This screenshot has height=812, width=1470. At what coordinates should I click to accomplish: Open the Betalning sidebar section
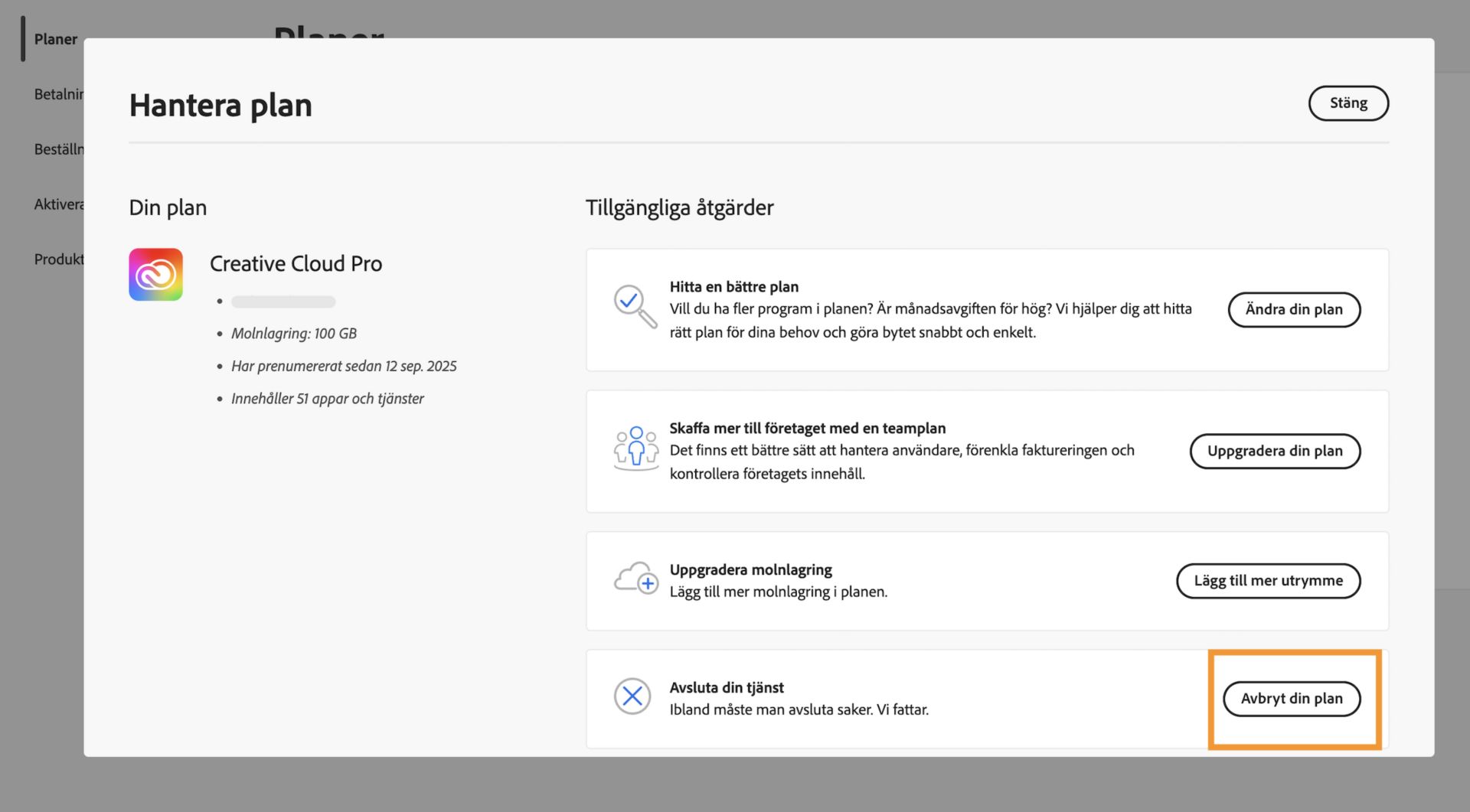pyautogui.click(x=56, y=93)
